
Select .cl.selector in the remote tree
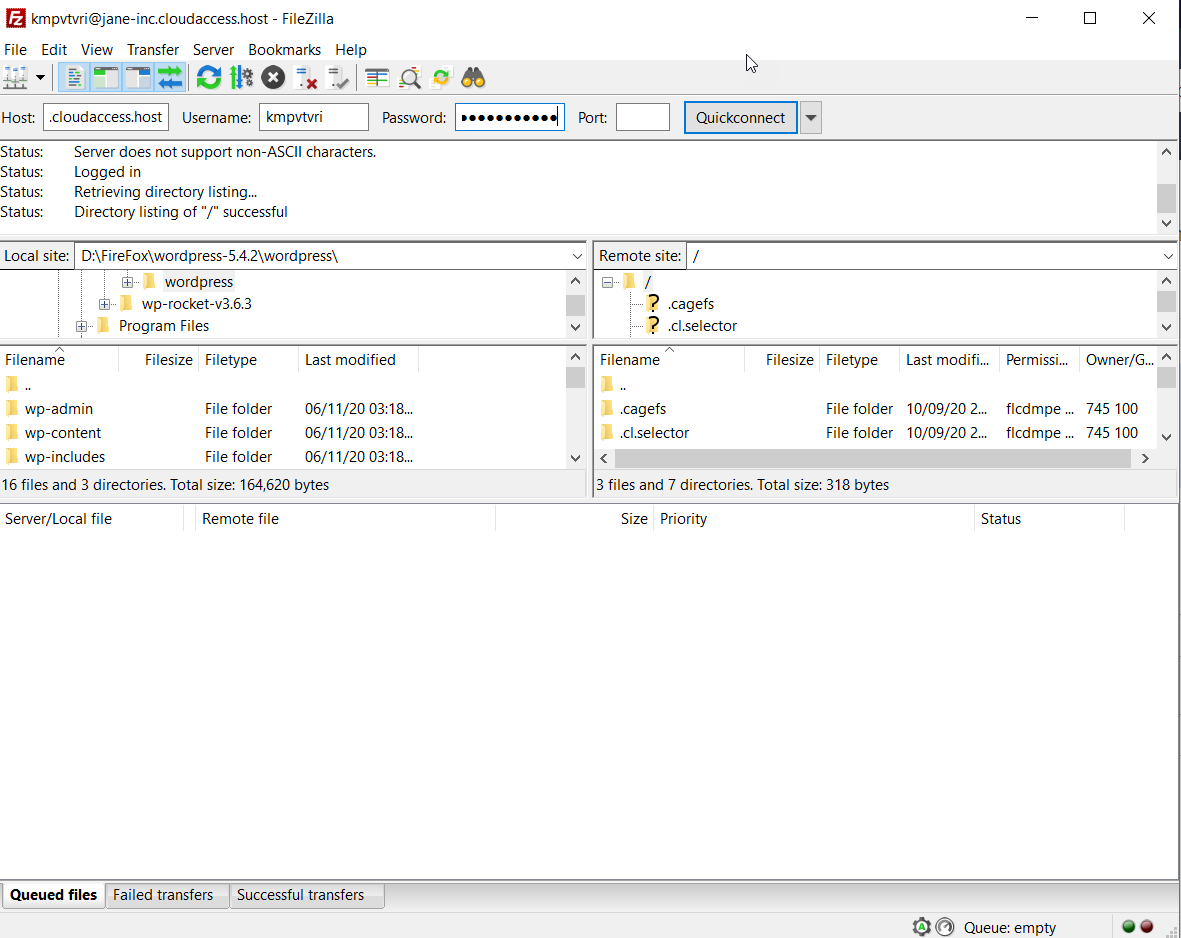pos(702,326)
